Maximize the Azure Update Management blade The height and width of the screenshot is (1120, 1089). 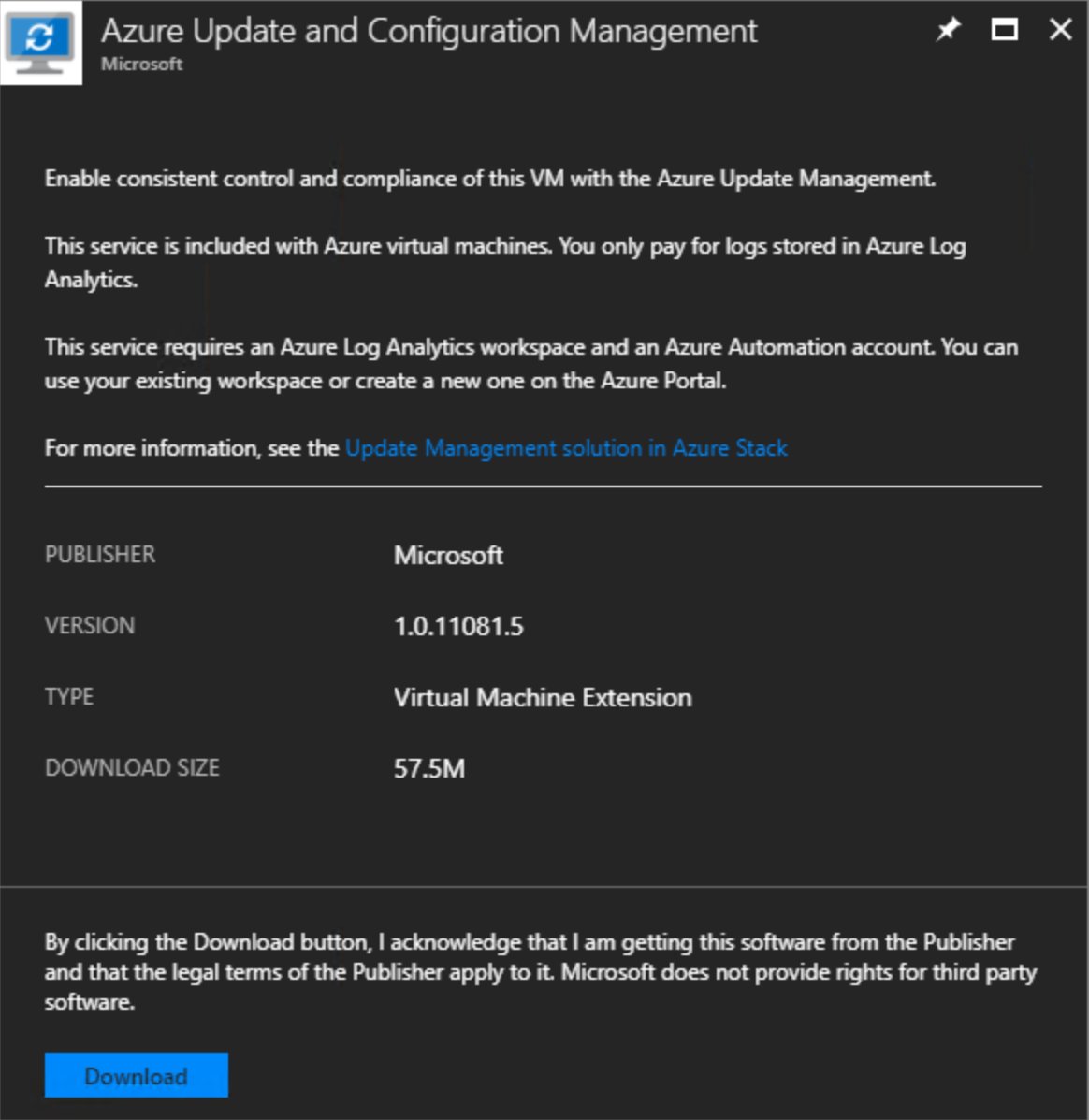click(x=1004, y=29)
